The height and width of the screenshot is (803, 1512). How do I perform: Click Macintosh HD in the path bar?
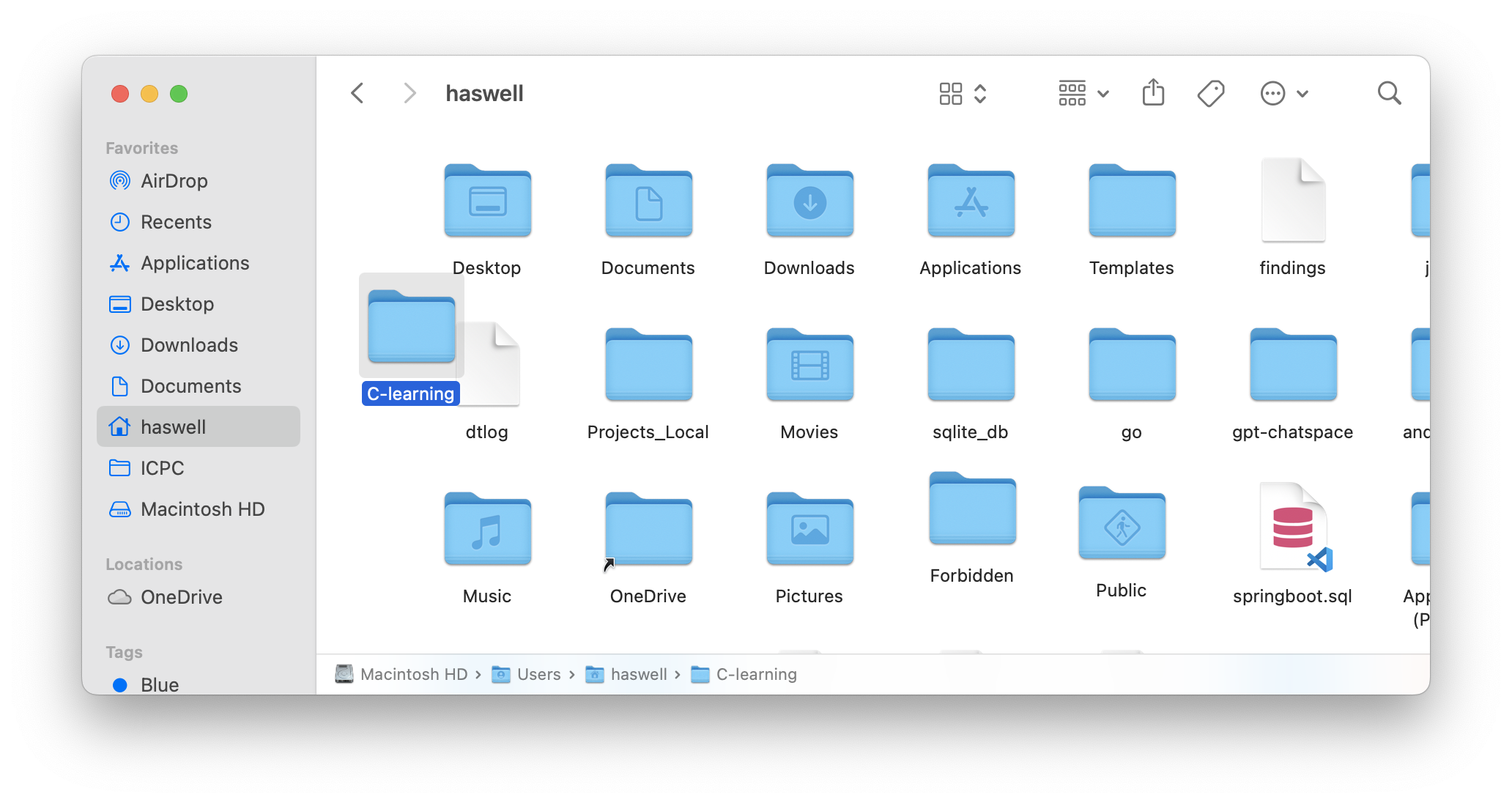tap(413, 674)
